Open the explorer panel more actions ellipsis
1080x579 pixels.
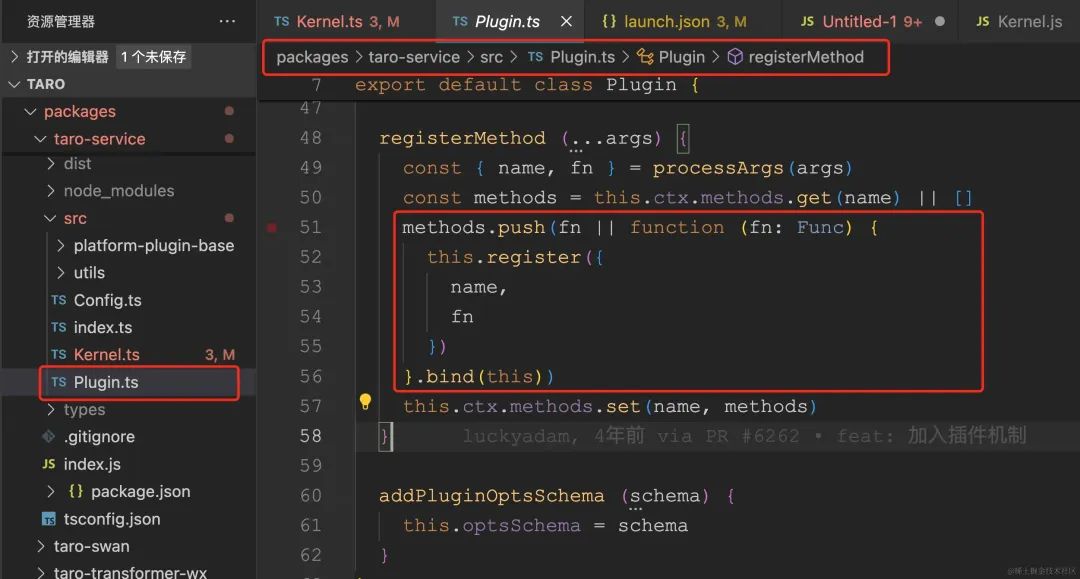click(227, 21)
